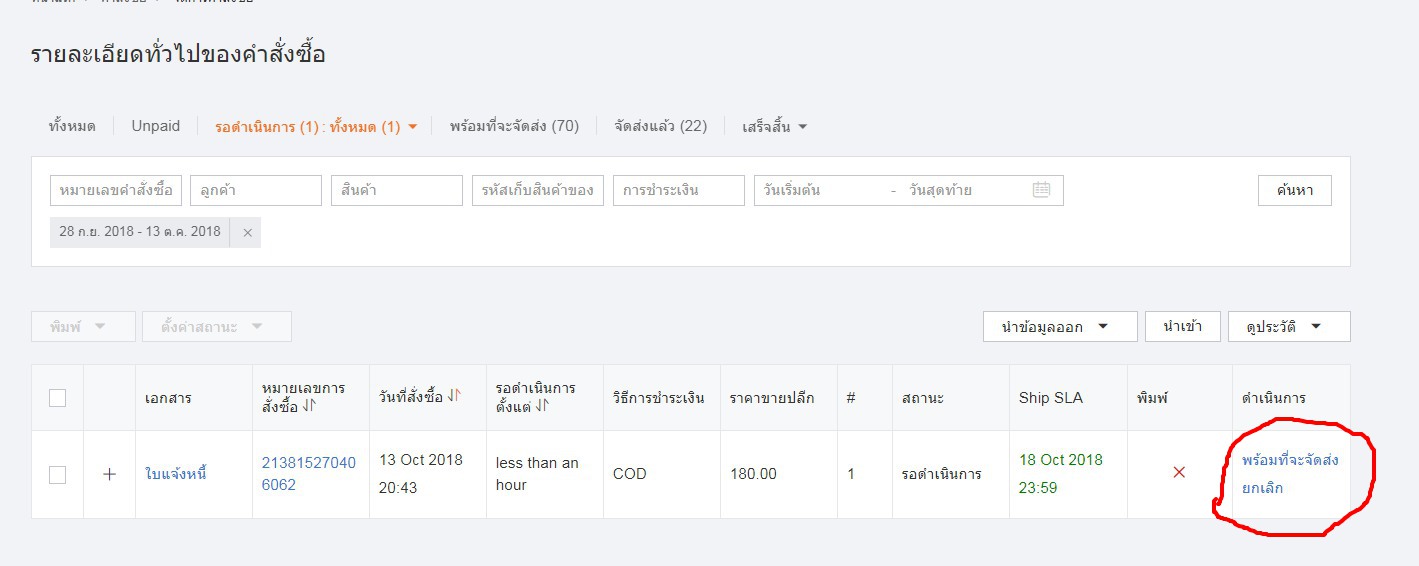Sort by วันที่สั่งซื้อ arrows icon

454,396
